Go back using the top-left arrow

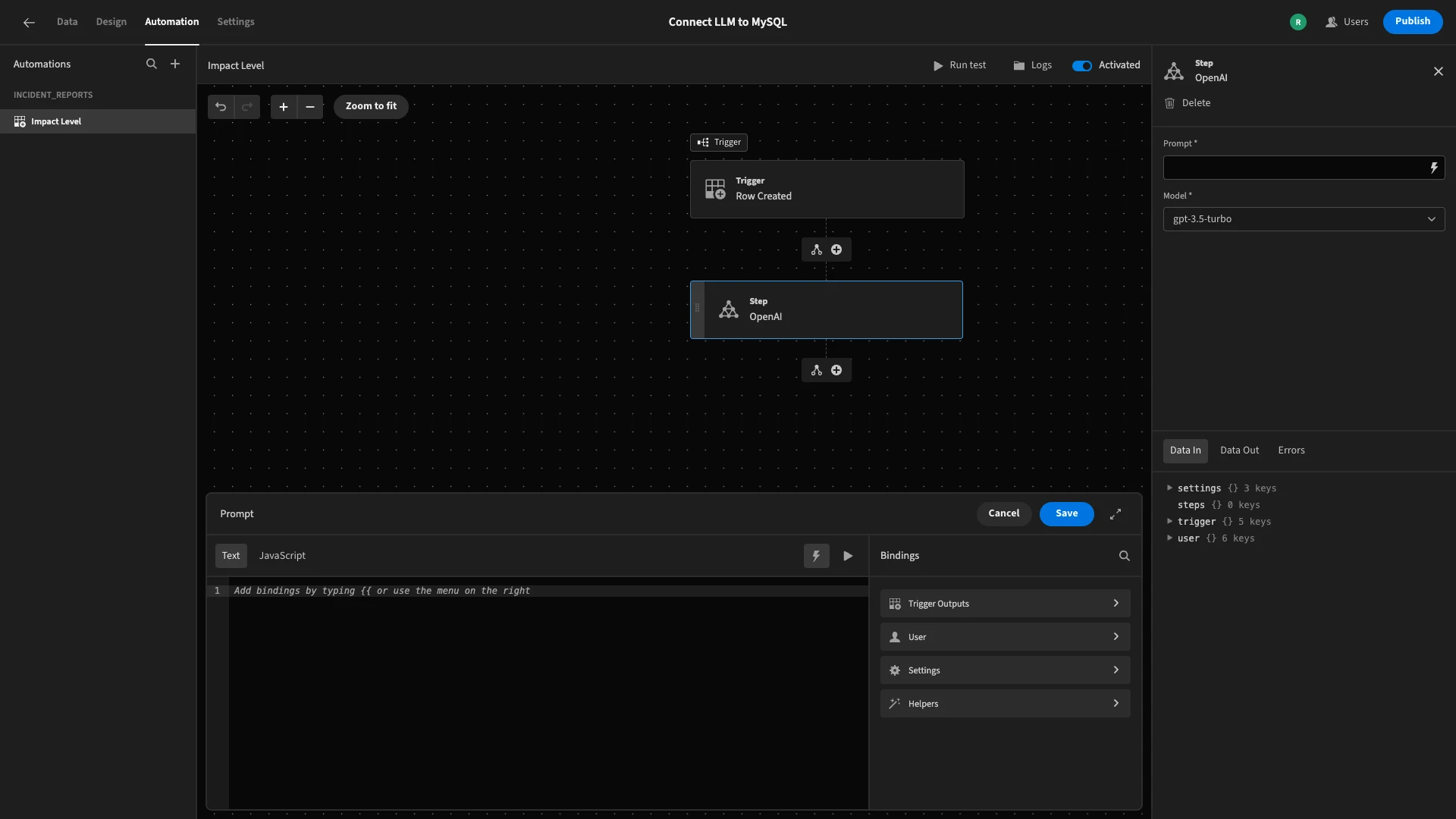tap(29, 22)
